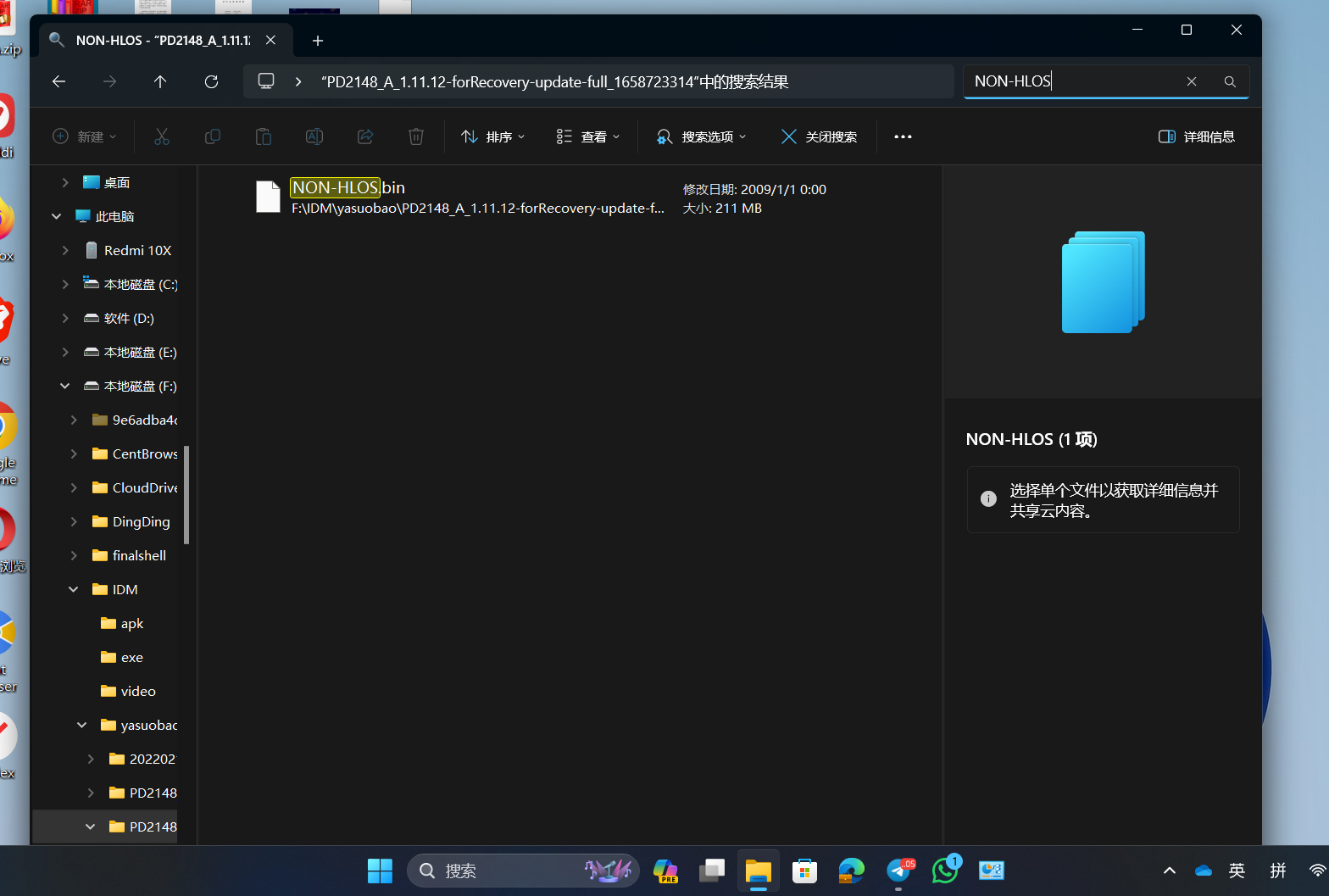1329x896 pixels.
Task: Close the NON-HLOS search tab
Action: (270, 40)
